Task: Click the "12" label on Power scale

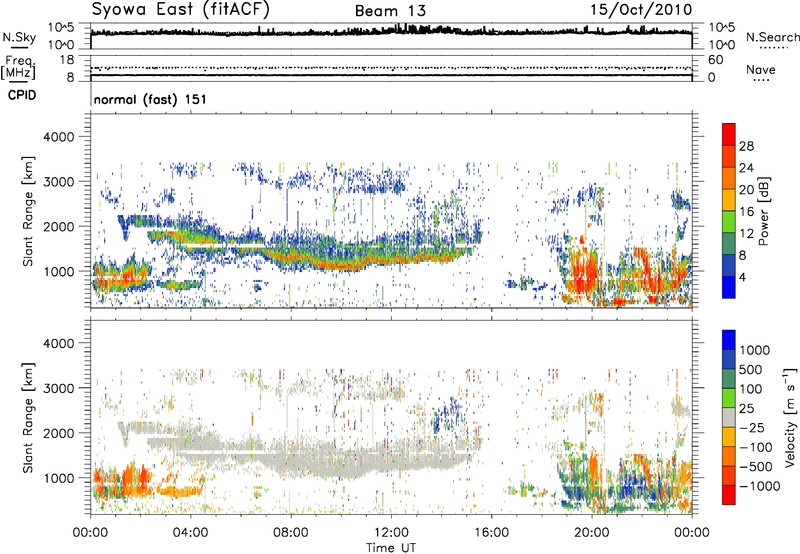Action: [746, 234]
